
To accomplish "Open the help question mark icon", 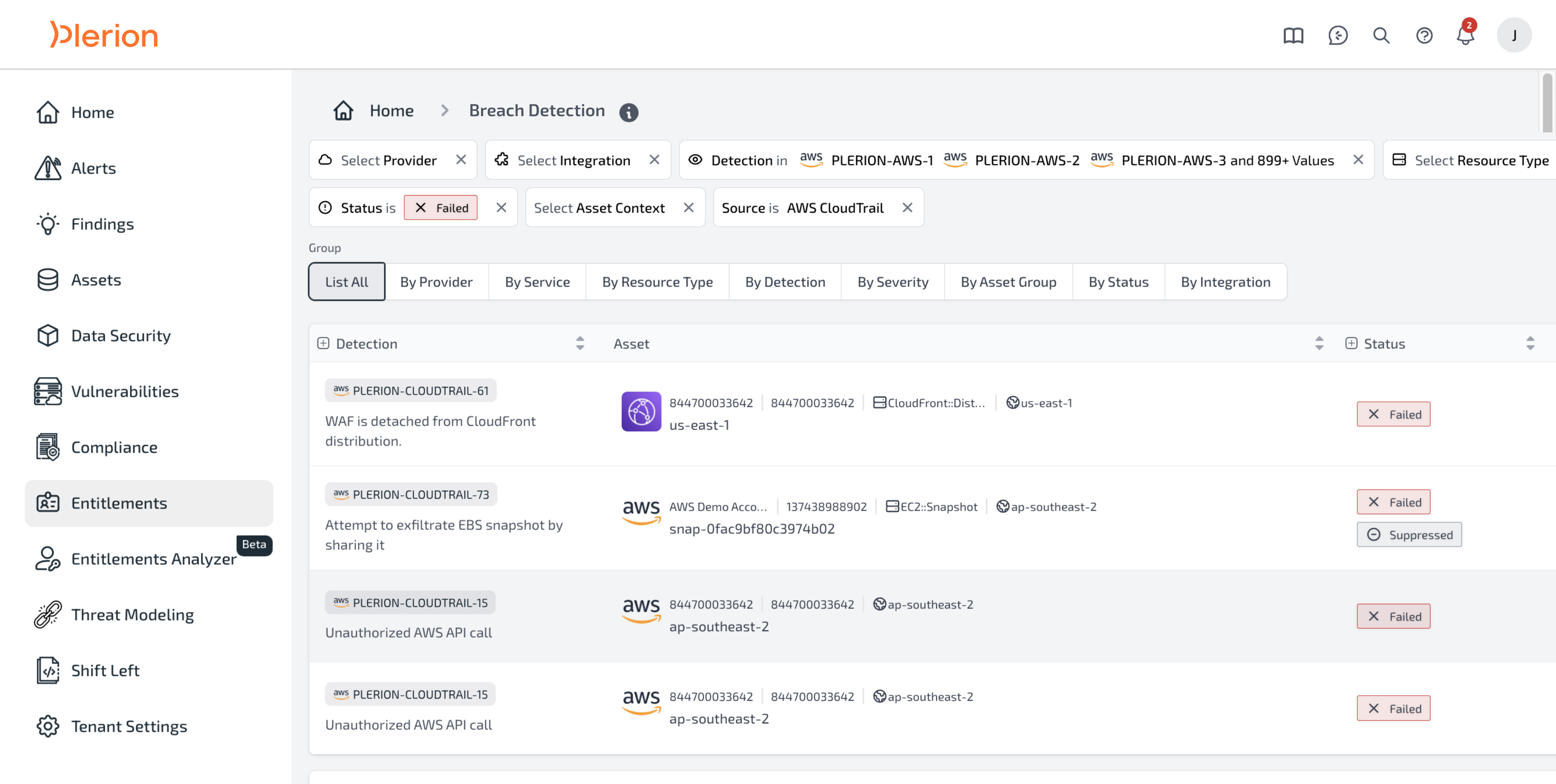I will [1424, 35].
